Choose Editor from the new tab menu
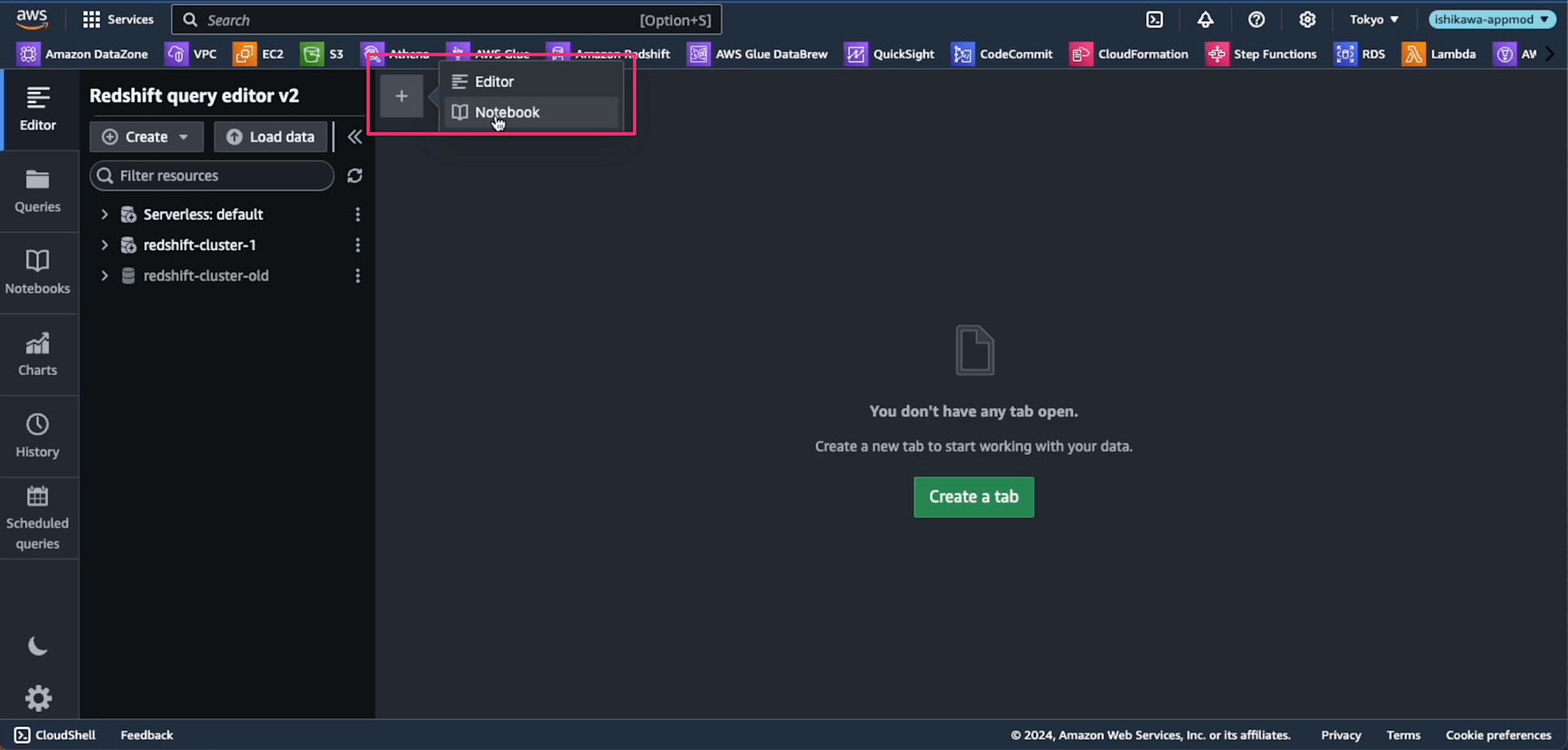1568x750 pixels. pos(532,82)
